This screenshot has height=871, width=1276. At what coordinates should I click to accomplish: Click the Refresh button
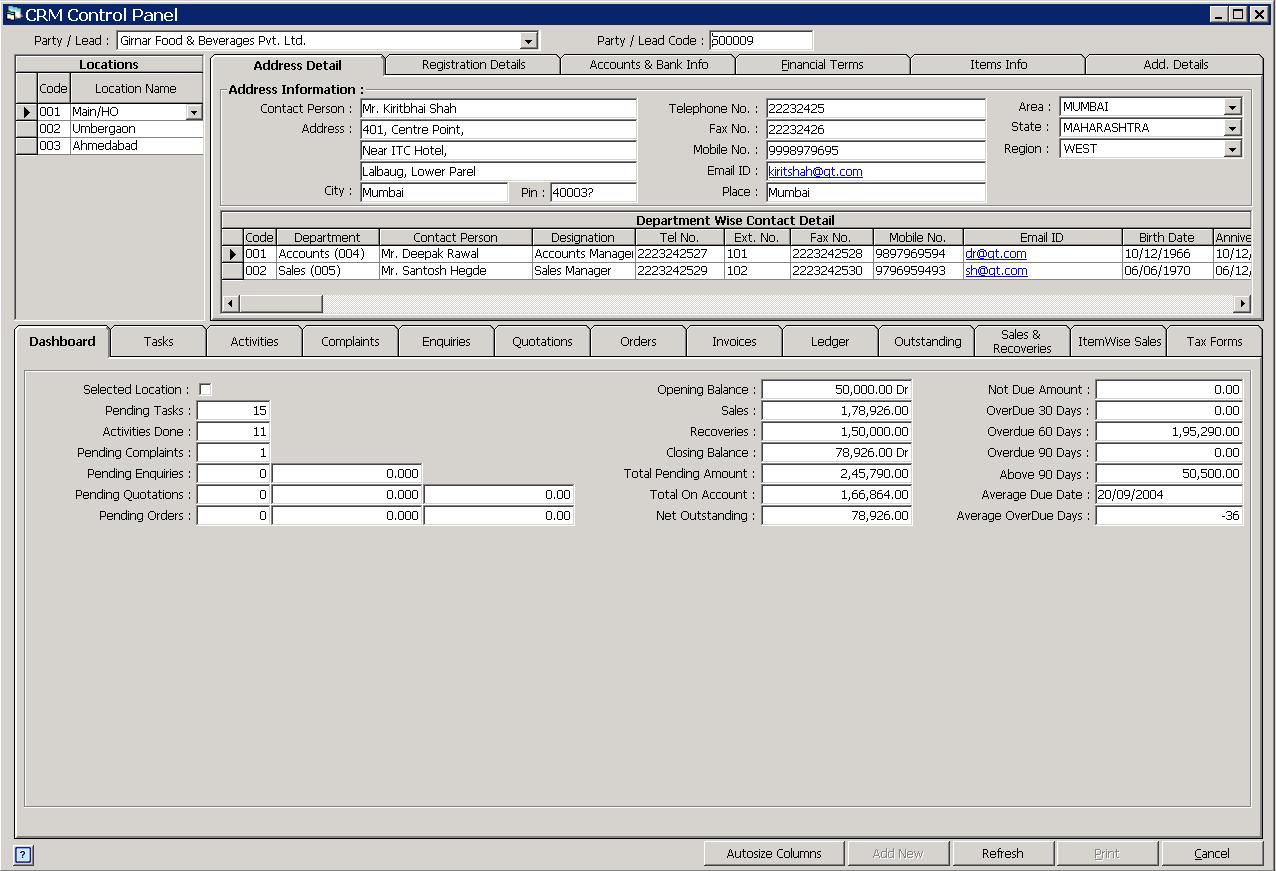tap(1002, 853)
